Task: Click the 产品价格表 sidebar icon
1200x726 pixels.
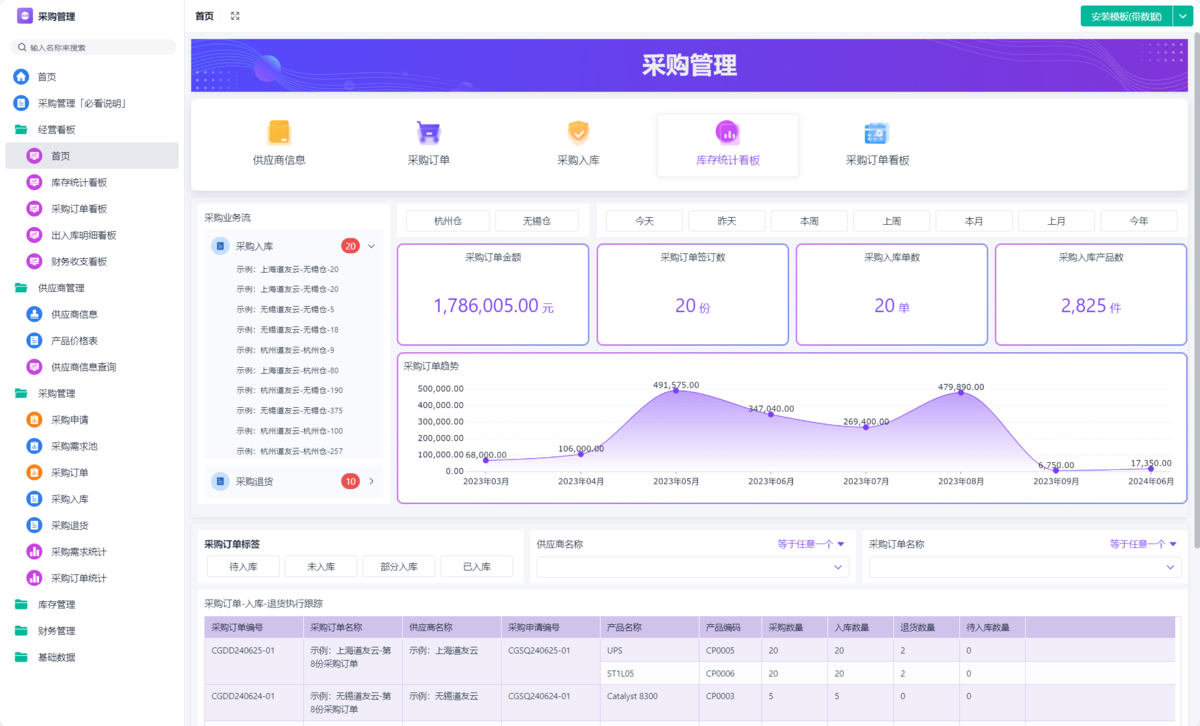Action: pos(34,341)
